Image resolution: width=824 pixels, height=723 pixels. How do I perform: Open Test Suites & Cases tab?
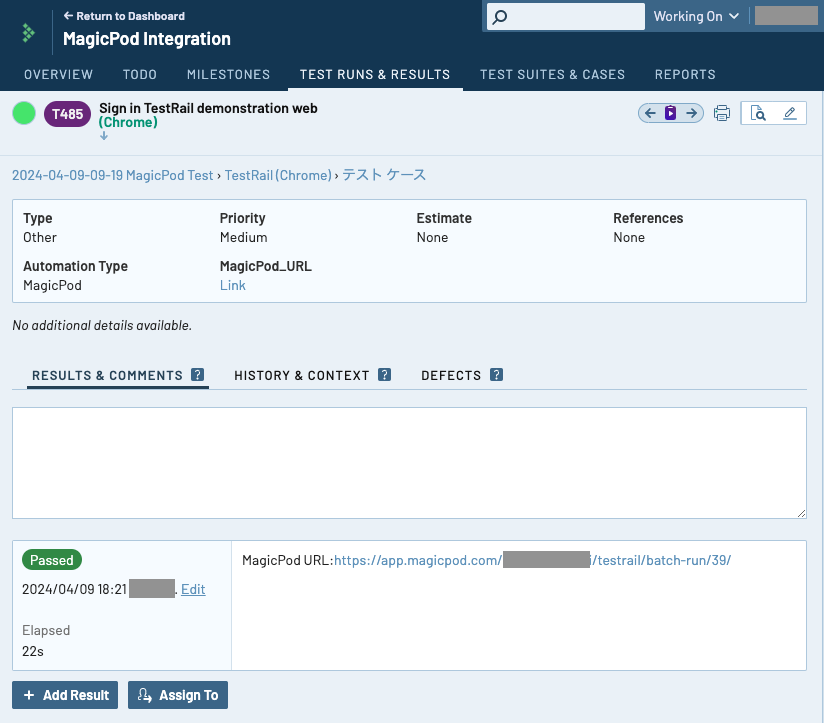coord(552,75)
